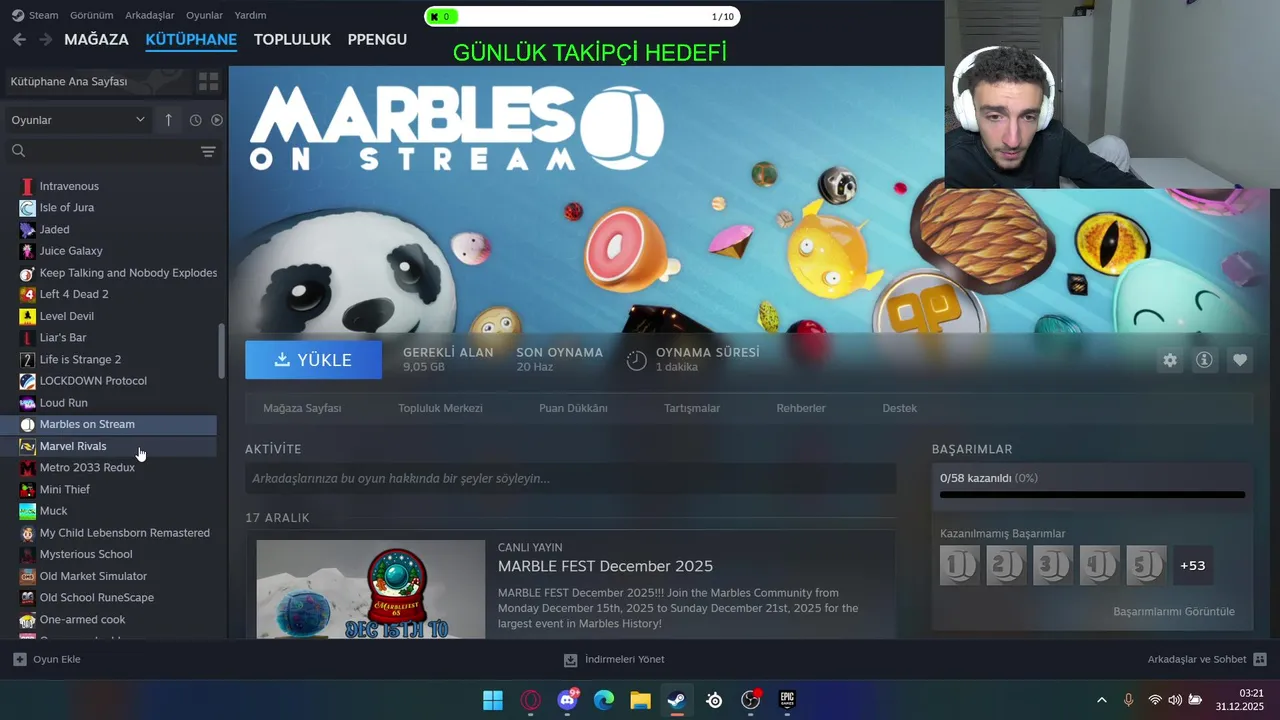Click Oyun Ekle plus icon
Screen dimensions: 1280x720
click(x=19, y=660)
